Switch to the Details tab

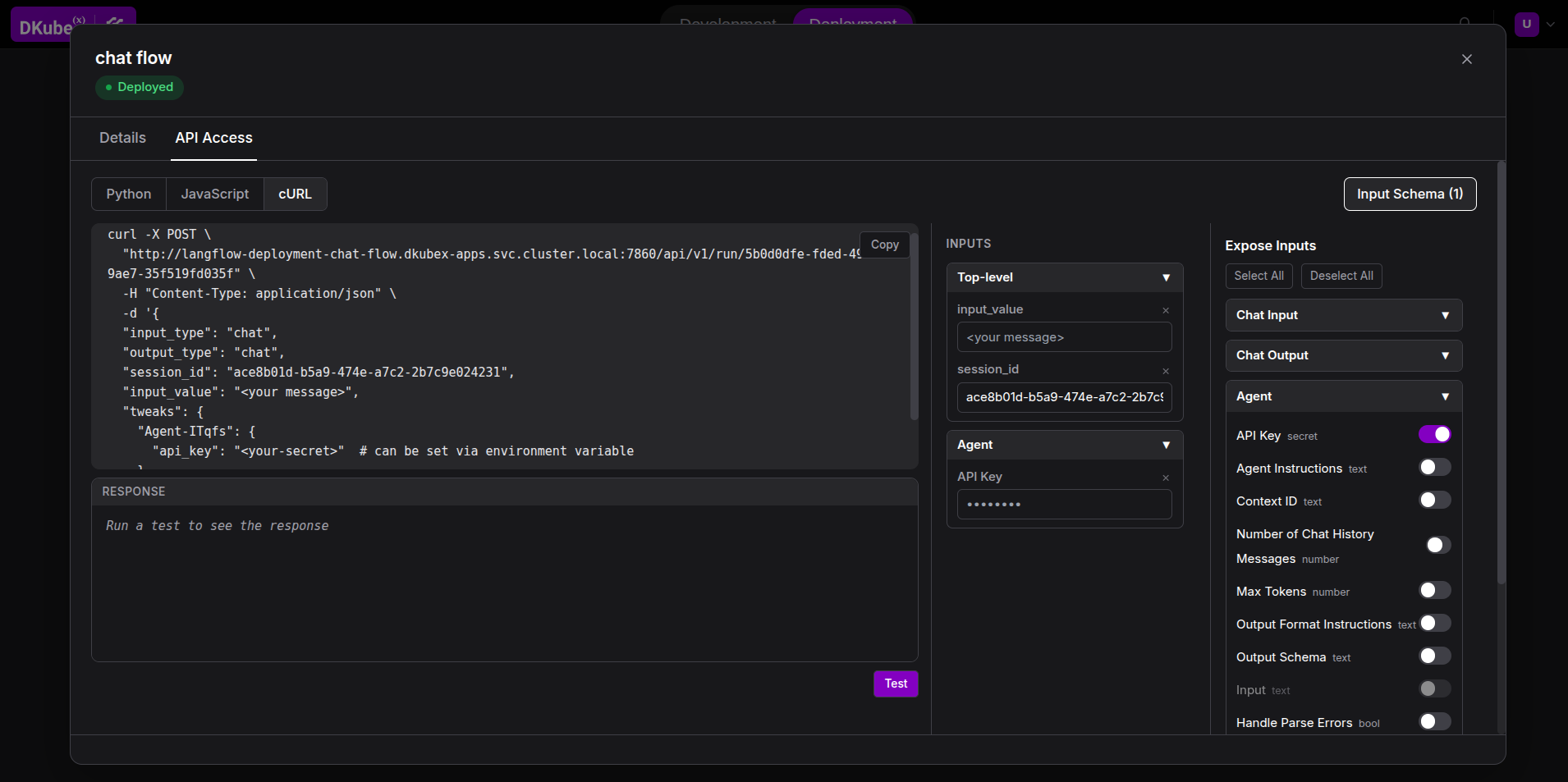coord(122,138)
